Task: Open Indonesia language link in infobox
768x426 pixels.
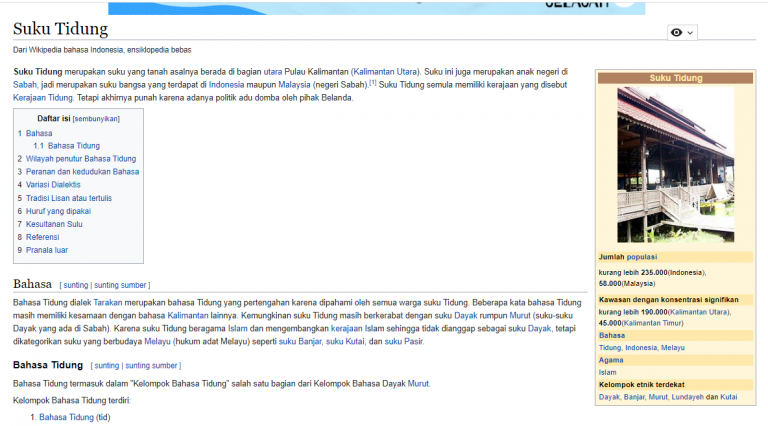Action: (641, 348)
